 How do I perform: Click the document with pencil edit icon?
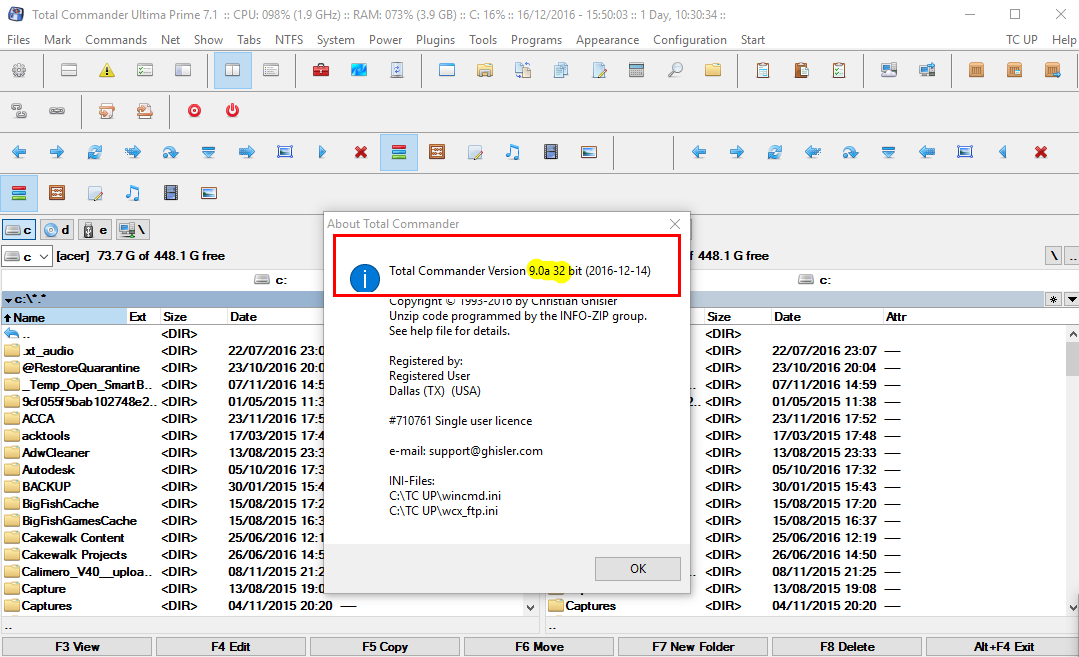[599, 70]
